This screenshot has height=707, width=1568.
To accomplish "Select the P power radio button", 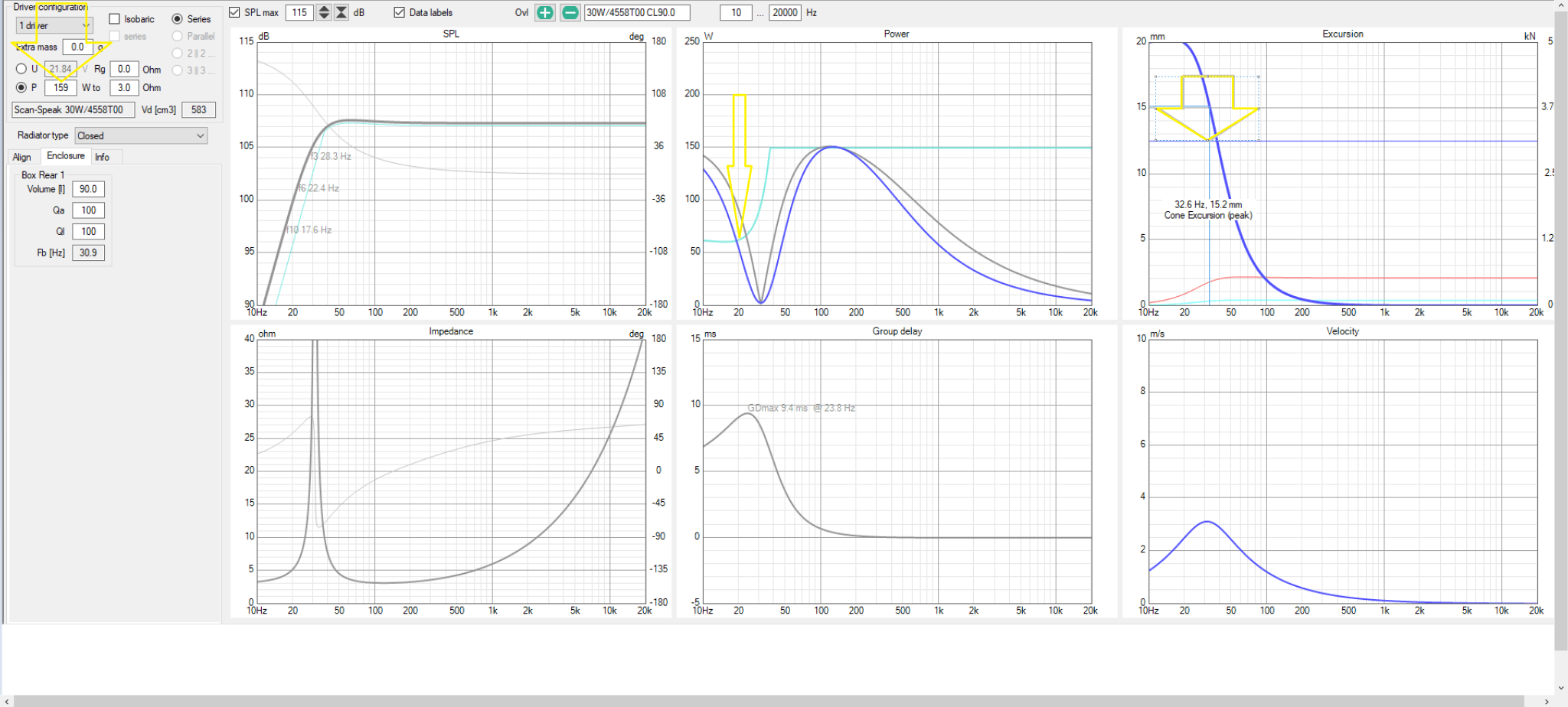I will click(x=21, y=87).
